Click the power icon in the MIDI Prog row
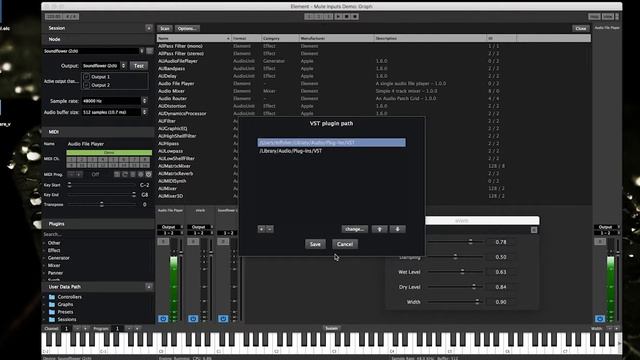The image size is (640, 360). 149,174
